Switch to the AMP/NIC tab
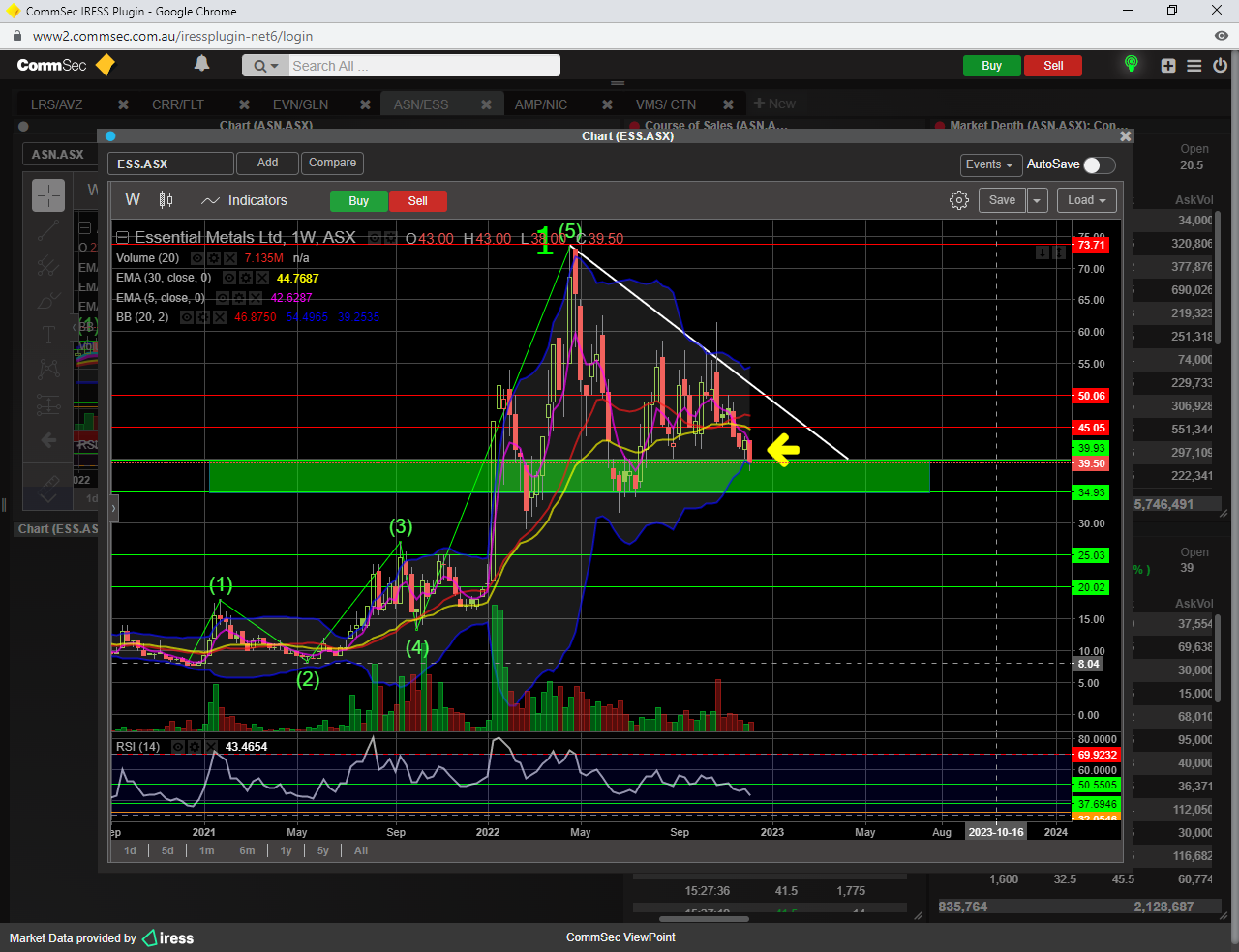1239x952 pixels. point(541,104)
